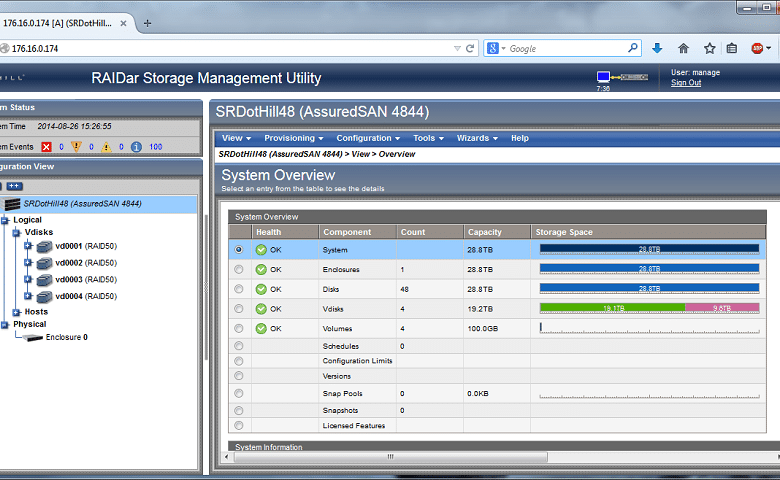Screen dimensions: 780x480
Task: Click the Enclosure 0 hardware icon
Action: (33, 338)
